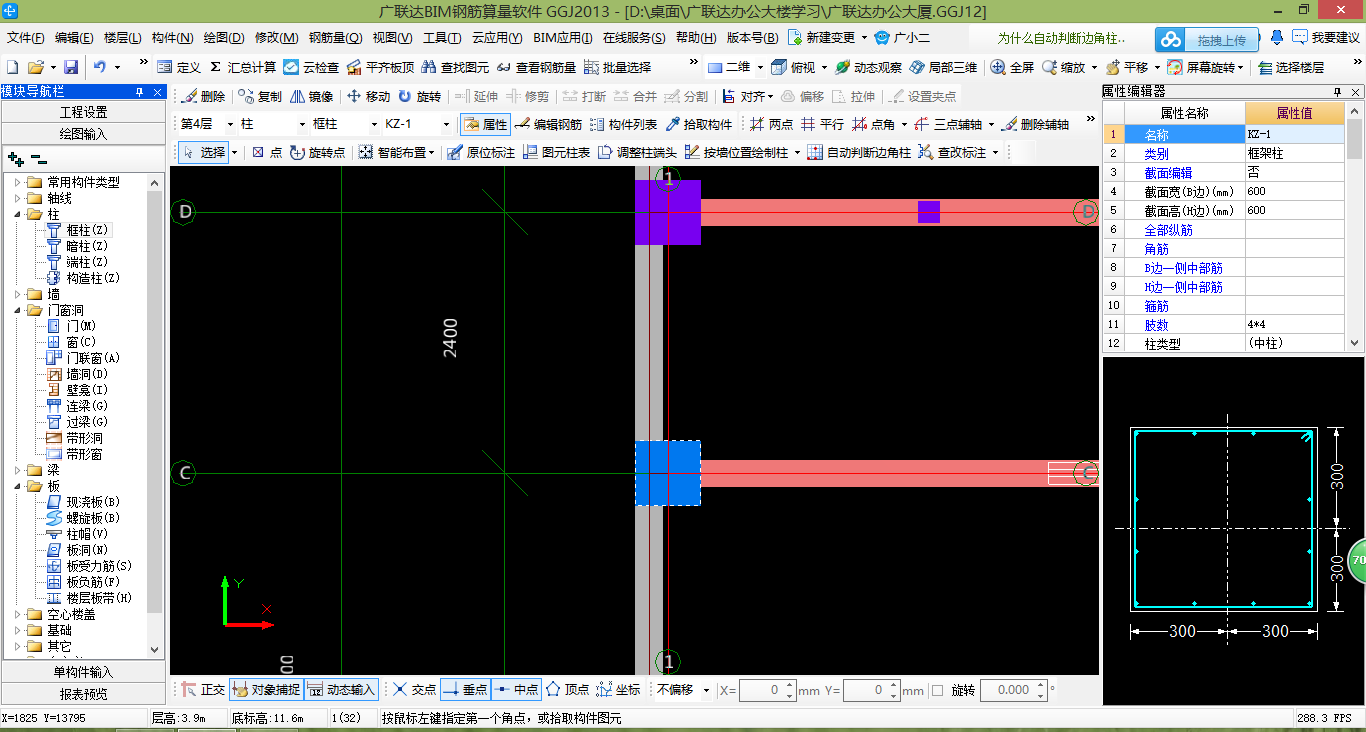1366x732 pixels.
Task: Click the 绘图输入 drawing input button
Action: 83,133
